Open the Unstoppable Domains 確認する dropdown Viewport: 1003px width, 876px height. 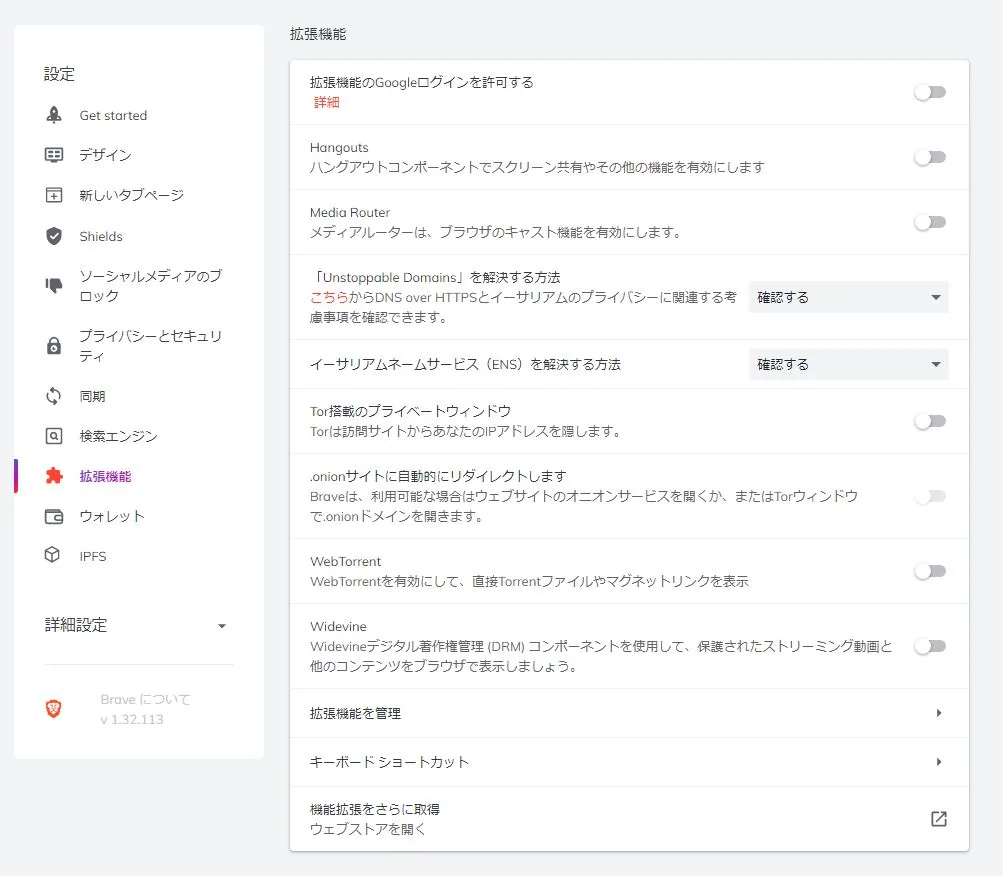[847, 297]
